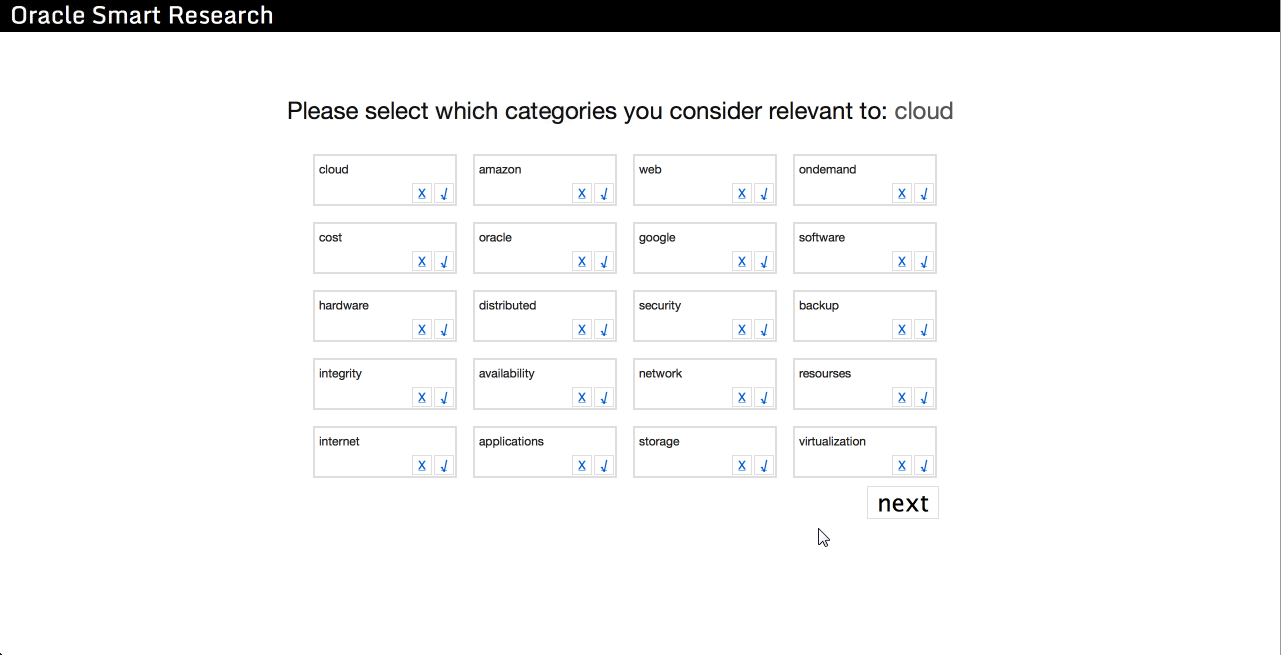Click the checkmark for web category
The image size is (1281, 655).
click(764, 194)
